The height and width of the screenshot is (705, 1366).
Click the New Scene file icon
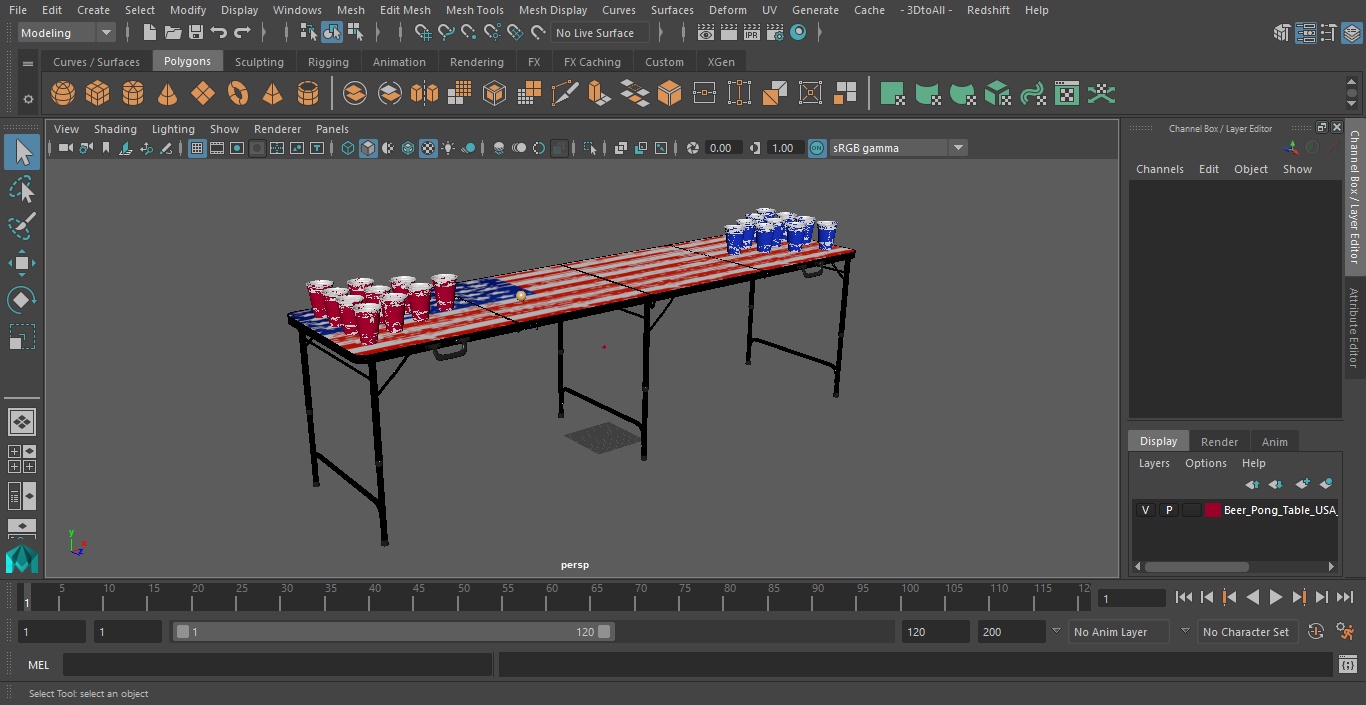pos(149,33)
